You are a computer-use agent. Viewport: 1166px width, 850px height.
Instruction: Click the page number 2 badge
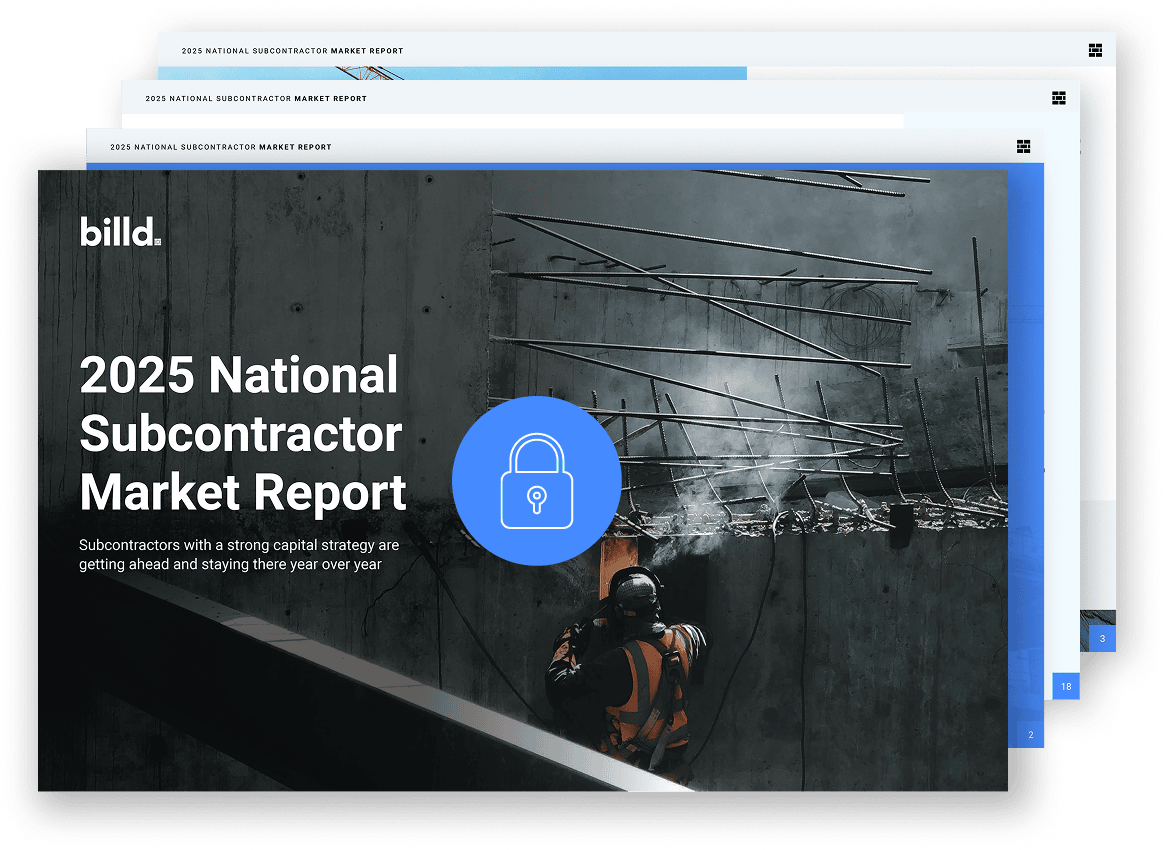point(1030,735)
